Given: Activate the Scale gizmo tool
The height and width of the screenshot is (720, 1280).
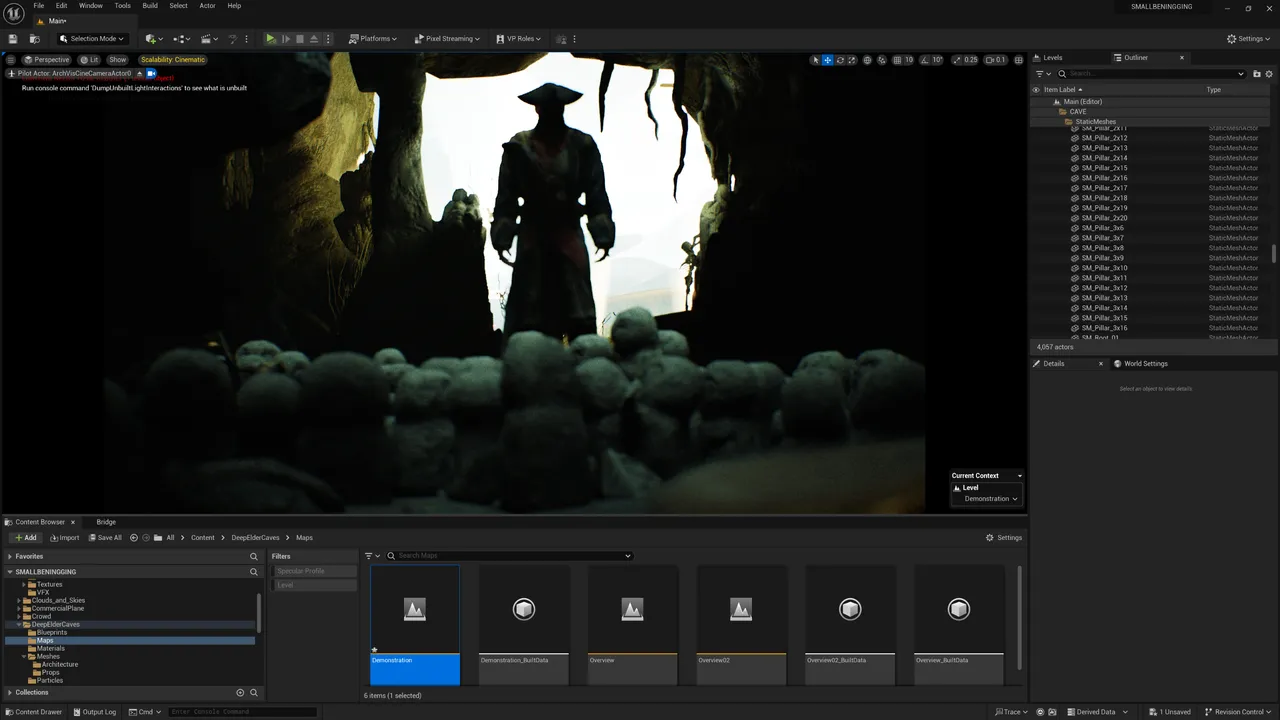Looking at the screenshot, I should [x=851, y=60].
